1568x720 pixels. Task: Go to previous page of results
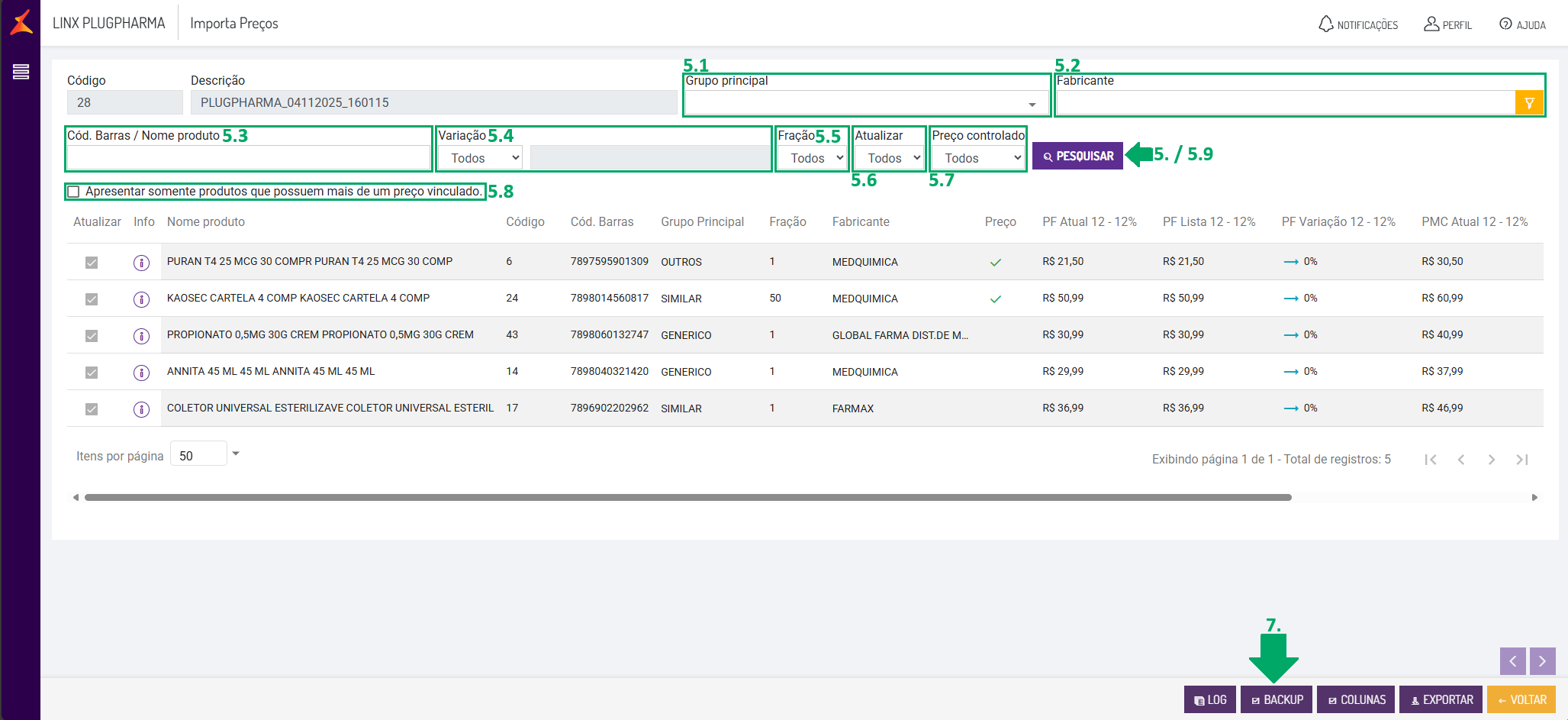[1461, 460]
